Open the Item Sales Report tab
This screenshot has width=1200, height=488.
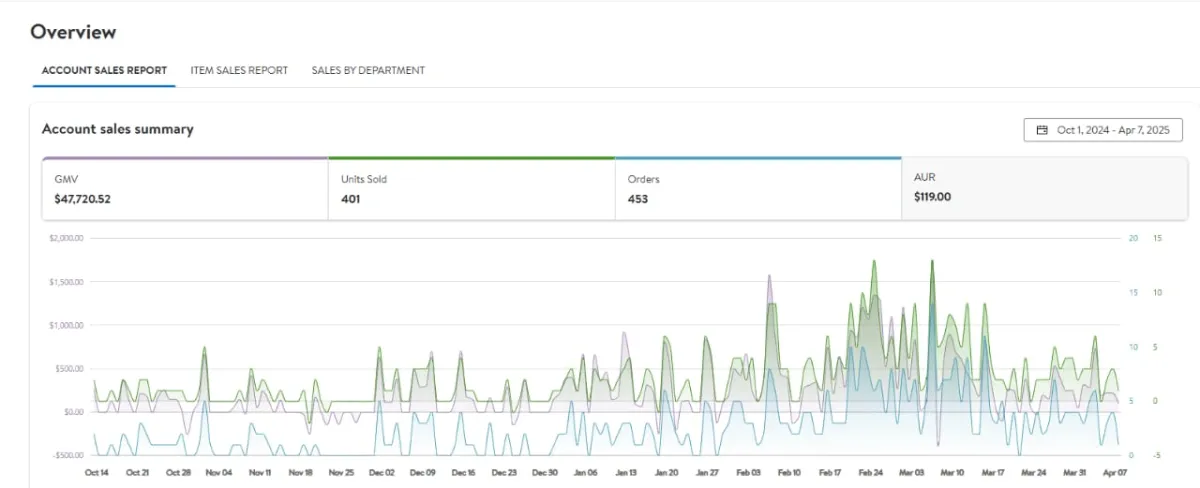[x=239, y=71]
